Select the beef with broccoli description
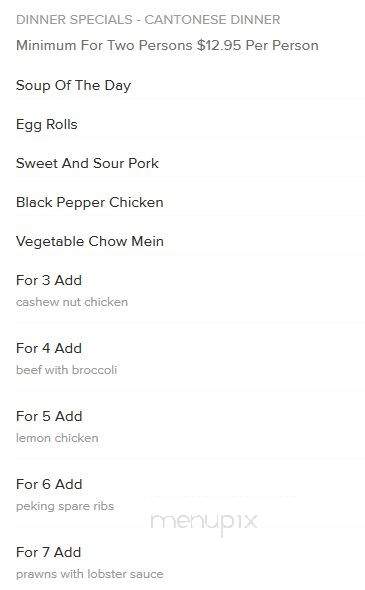The image size is (365, 590). (67, 370)
